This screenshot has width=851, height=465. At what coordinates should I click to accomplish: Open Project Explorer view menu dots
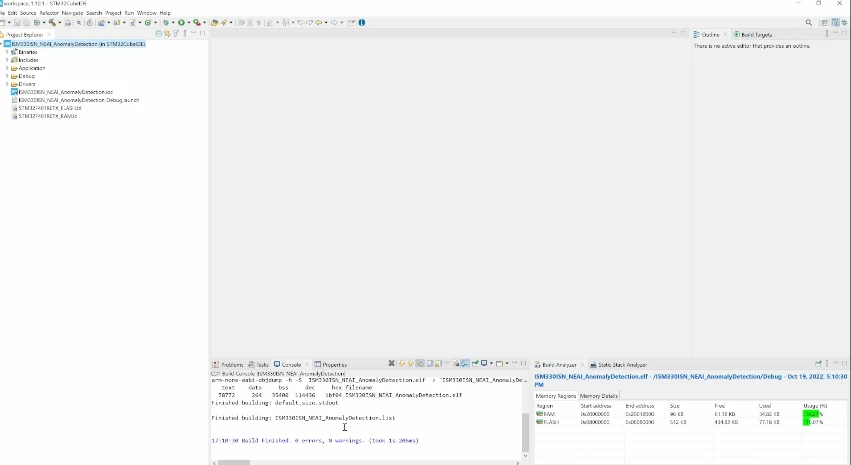pyautogui.click(x=185, y=34)
